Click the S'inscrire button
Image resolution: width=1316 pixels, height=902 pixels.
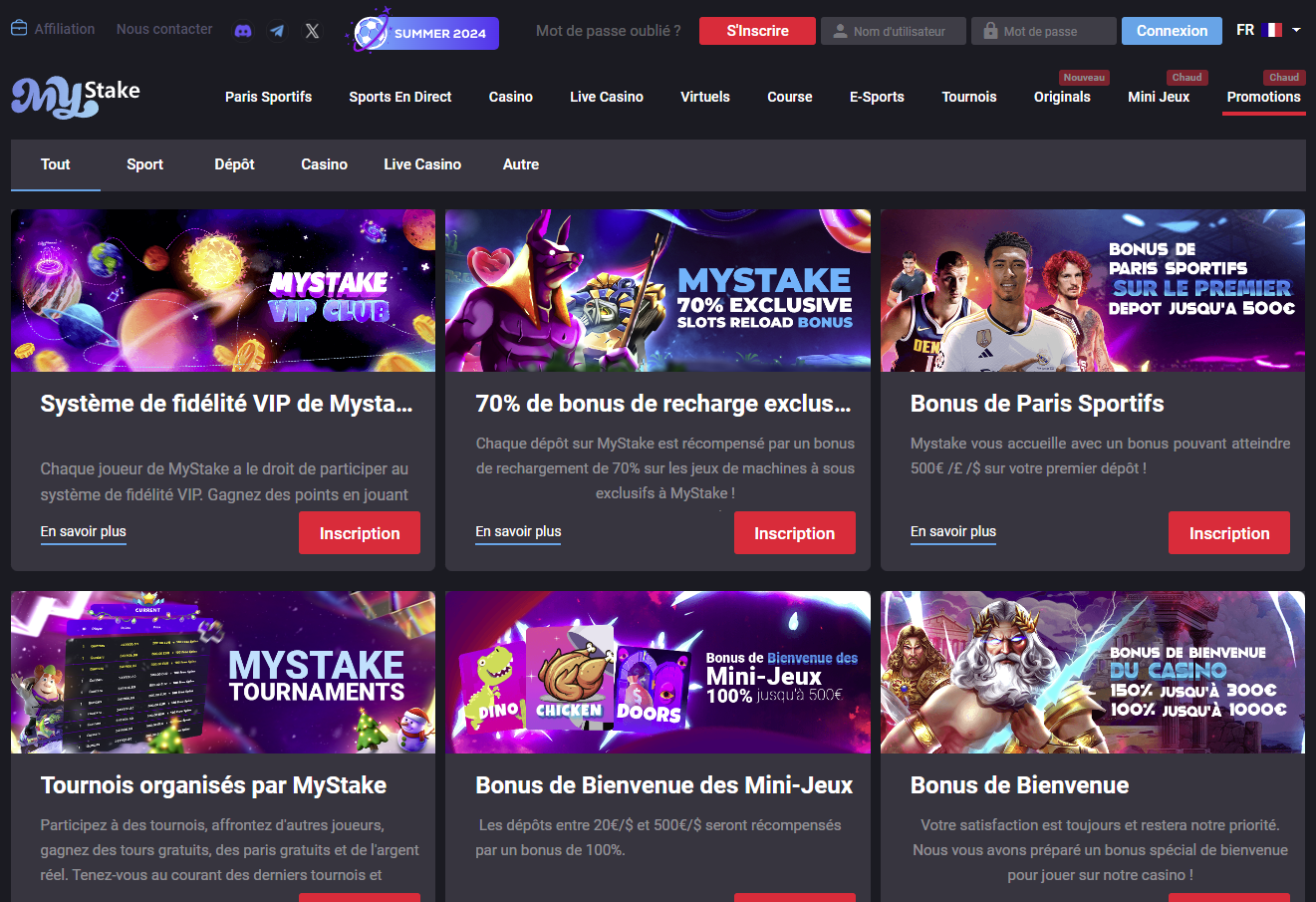click(x=757, y=31)
